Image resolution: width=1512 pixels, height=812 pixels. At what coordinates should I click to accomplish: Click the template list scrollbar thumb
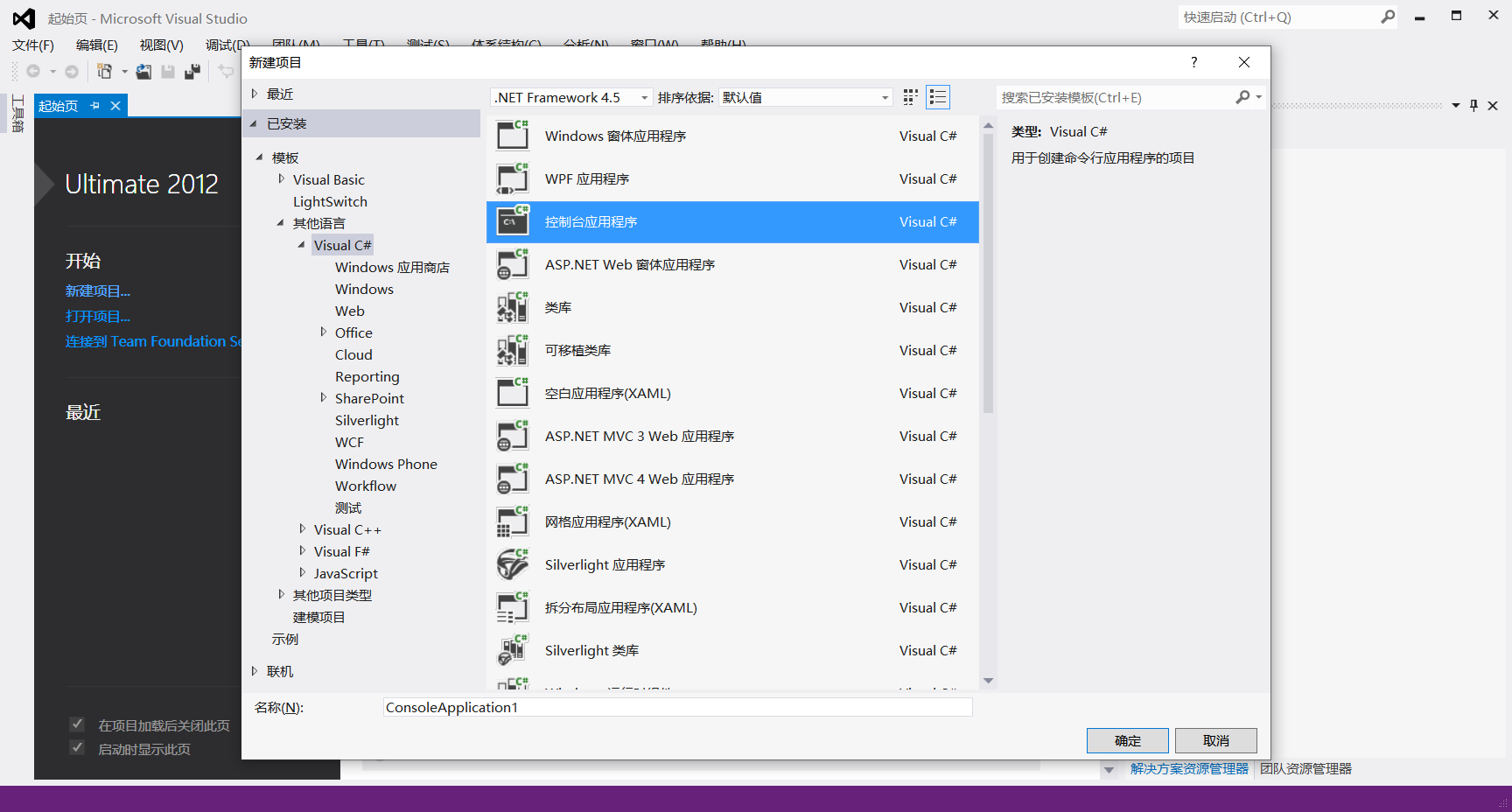point(988,271)
